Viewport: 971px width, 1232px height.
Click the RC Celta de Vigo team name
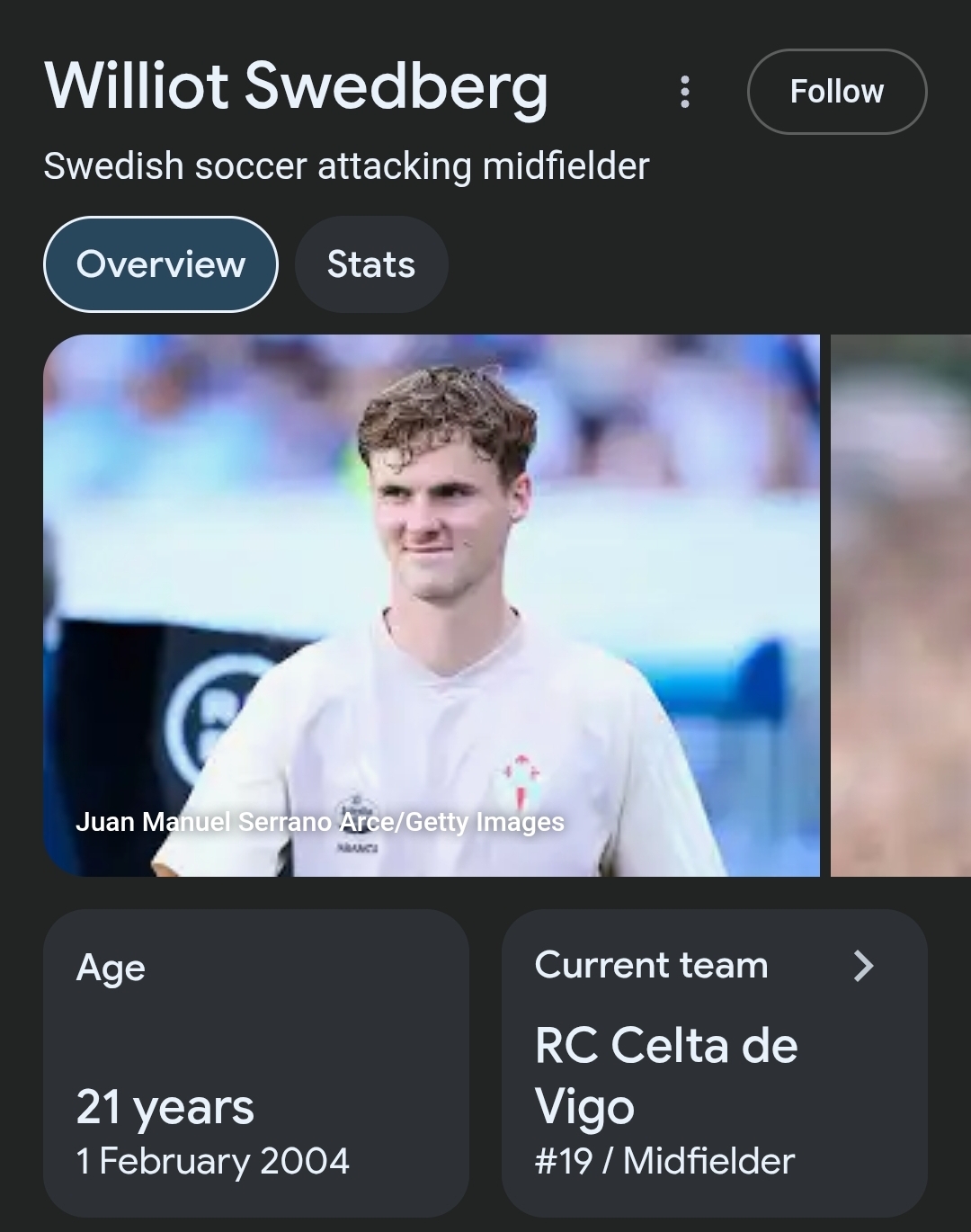(x=665, y=1076)
